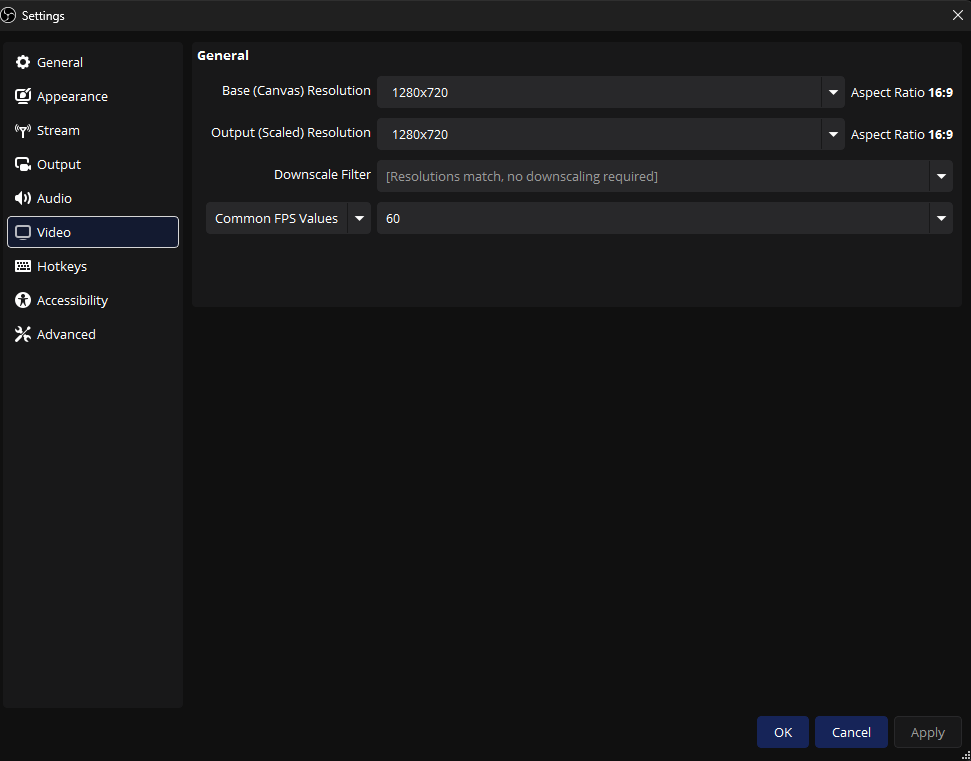
Task: Expand Output (Scaled) Resolution dropdown arrow
Action: [x=833, y=134]
